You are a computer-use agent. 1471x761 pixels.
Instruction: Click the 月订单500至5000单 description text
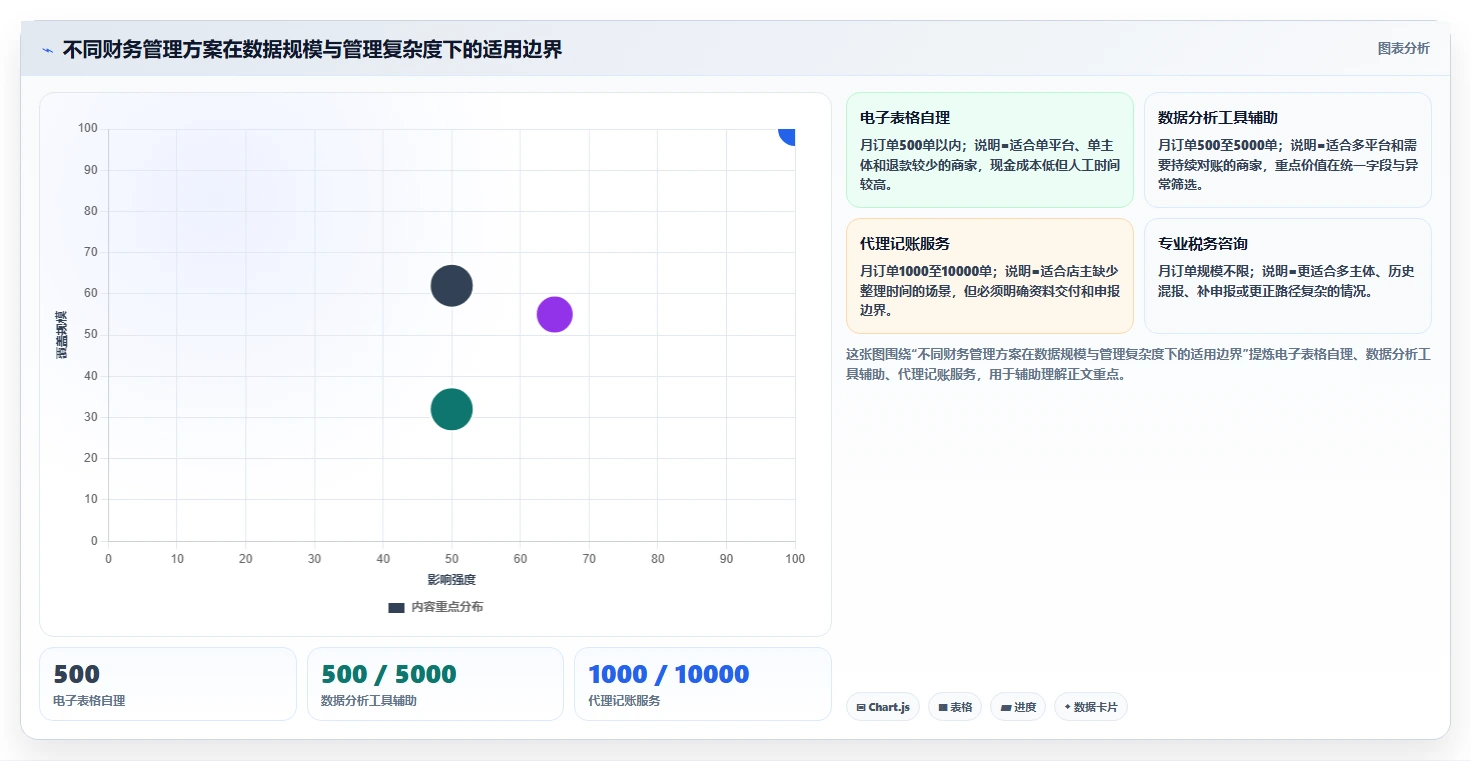click(1287, 164)
